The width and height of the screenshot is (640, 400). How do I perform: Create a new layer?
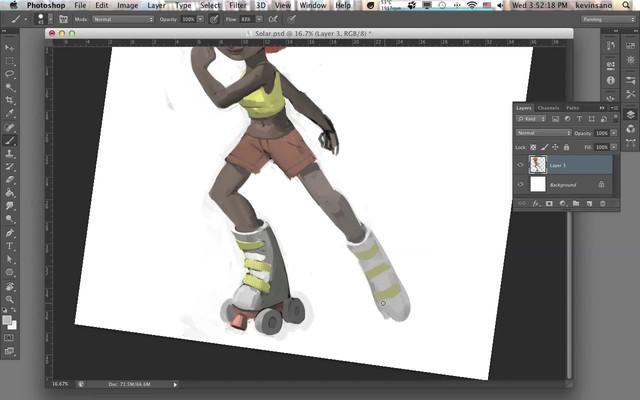coord(589,203)
